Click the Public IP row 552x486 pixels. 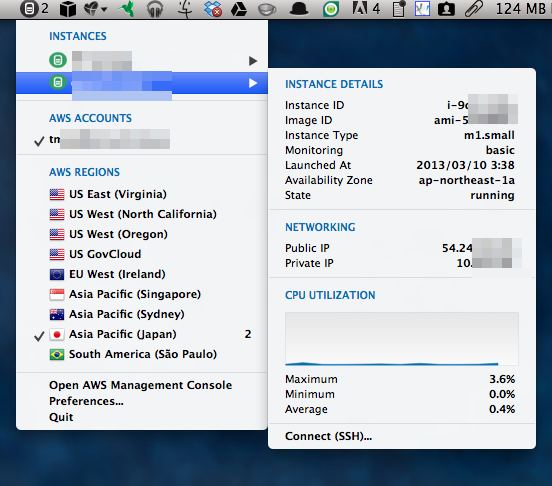coord(402,248)
